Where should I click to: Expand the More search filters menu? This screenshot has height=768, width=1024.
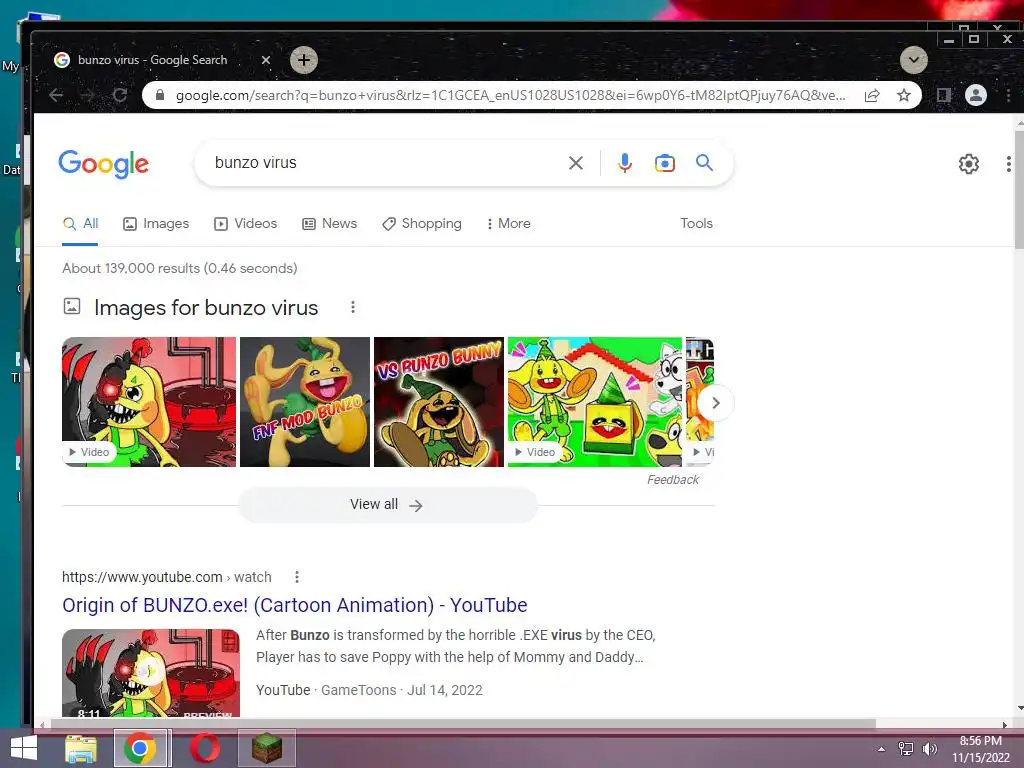tap(509, 223)
